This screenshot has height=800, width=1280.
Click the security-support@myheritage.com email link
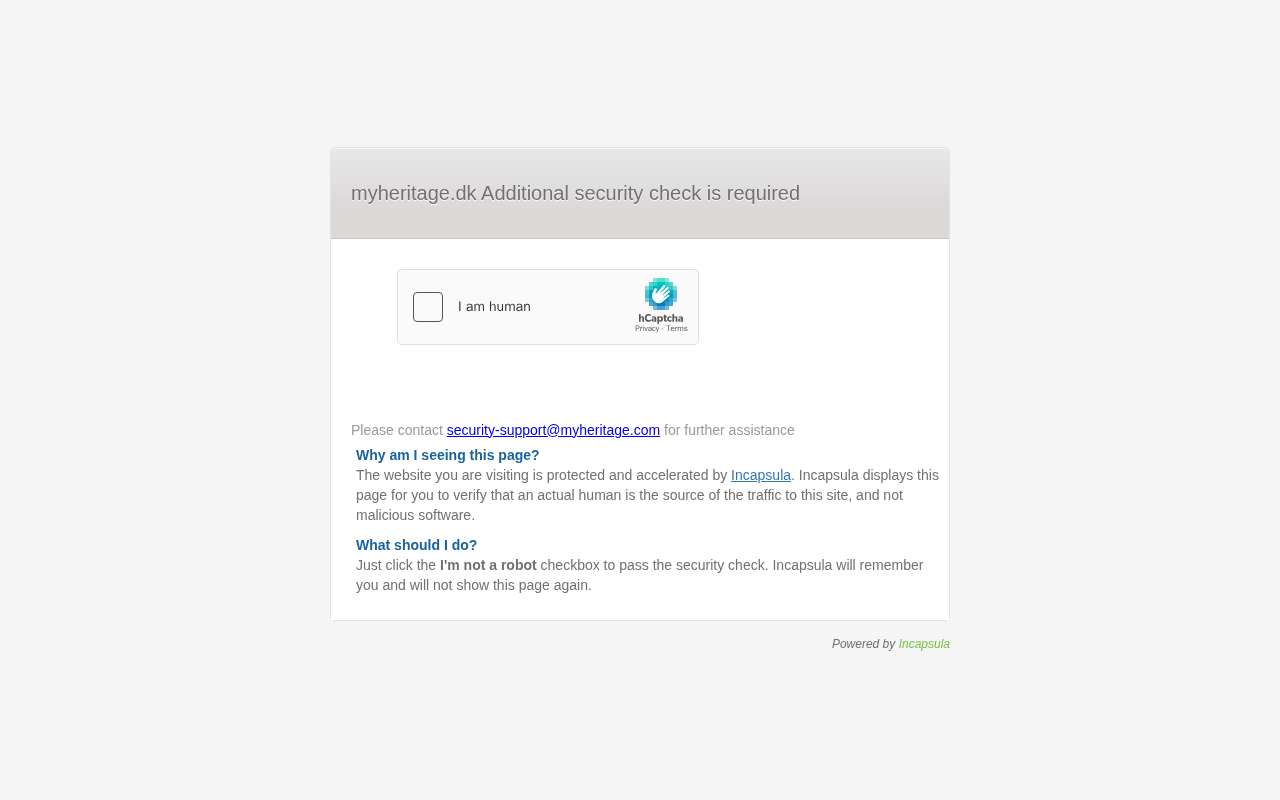coord(553,430)
